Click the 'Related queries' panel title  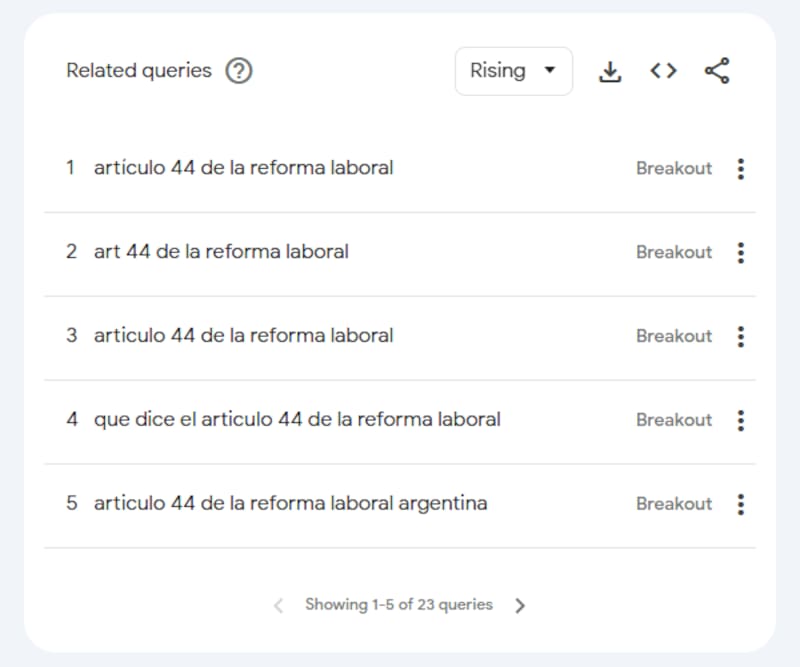138,71
